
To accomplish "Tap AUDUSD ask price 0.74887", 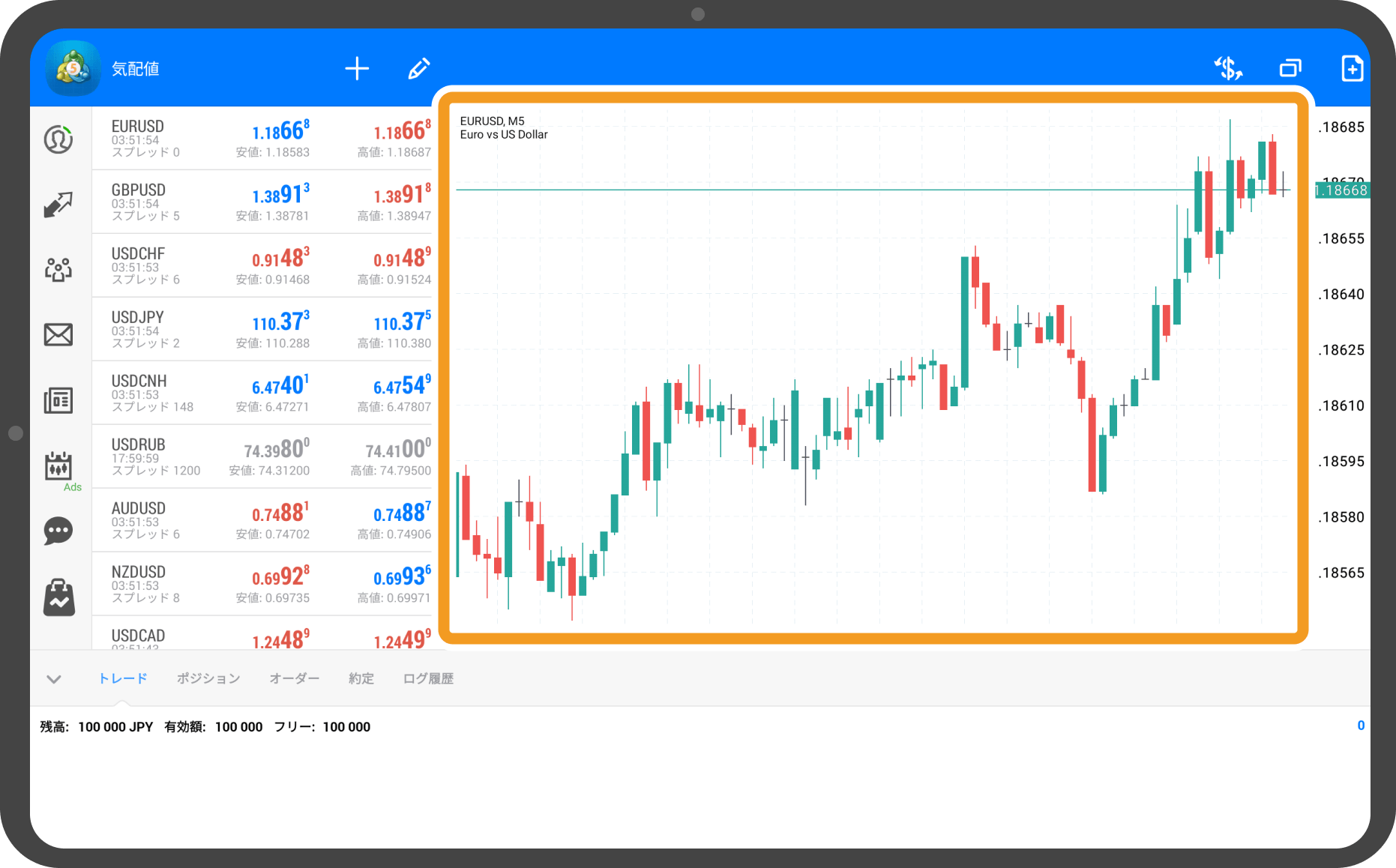I will pos(403,513).
